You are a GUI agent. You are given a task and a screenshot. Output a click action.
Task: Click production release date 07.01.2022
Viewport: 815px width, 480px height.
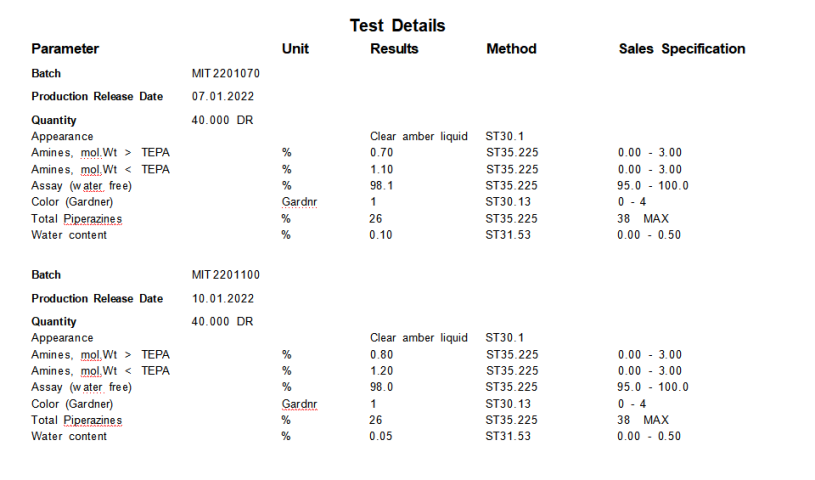222,97
